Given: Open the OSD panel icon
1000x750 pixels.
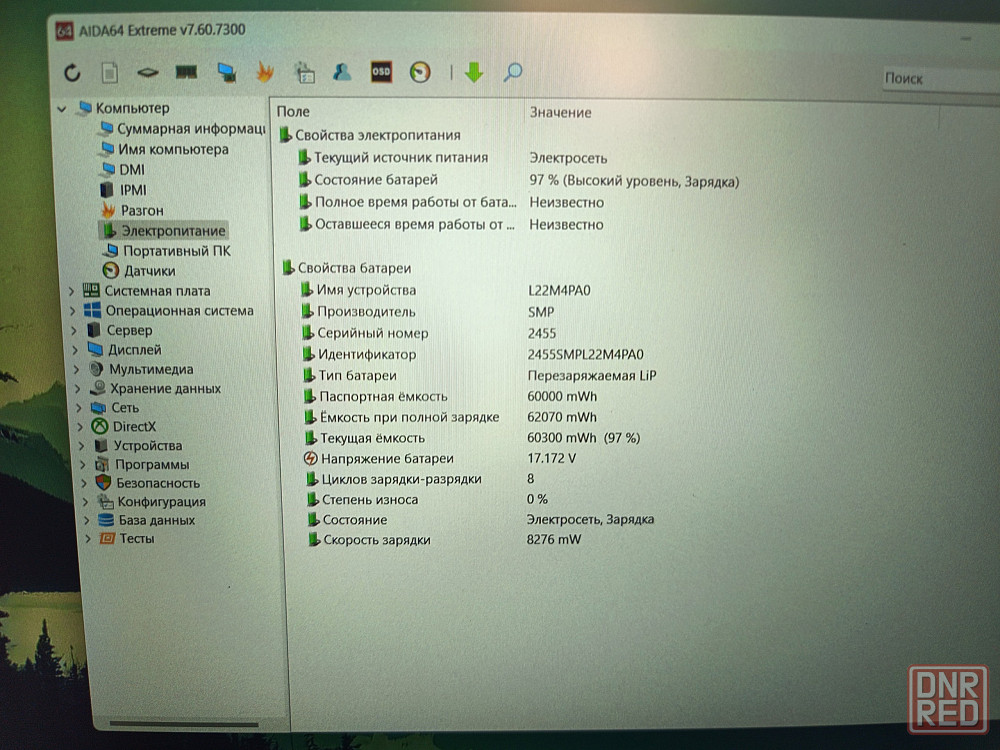Looking at the screenshot, I should click(381, 72).
